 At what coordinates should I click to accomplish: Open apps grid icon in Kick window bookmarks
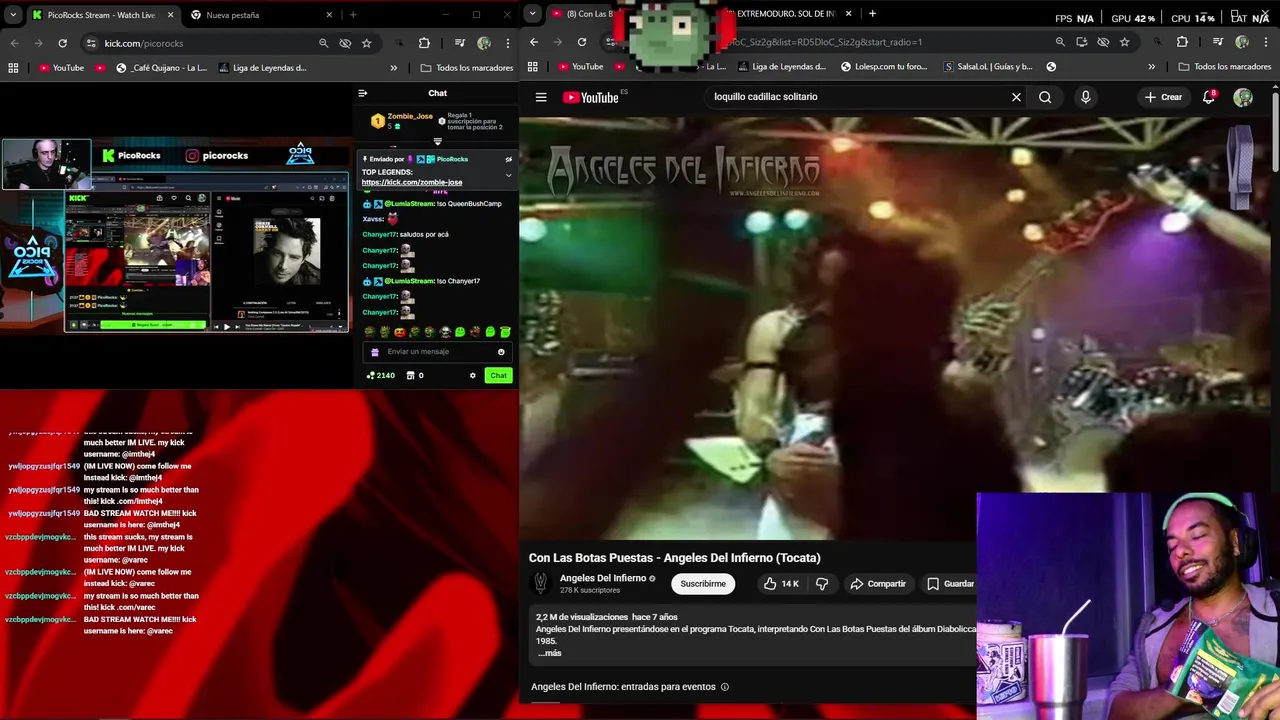click(x=13, y=68)
